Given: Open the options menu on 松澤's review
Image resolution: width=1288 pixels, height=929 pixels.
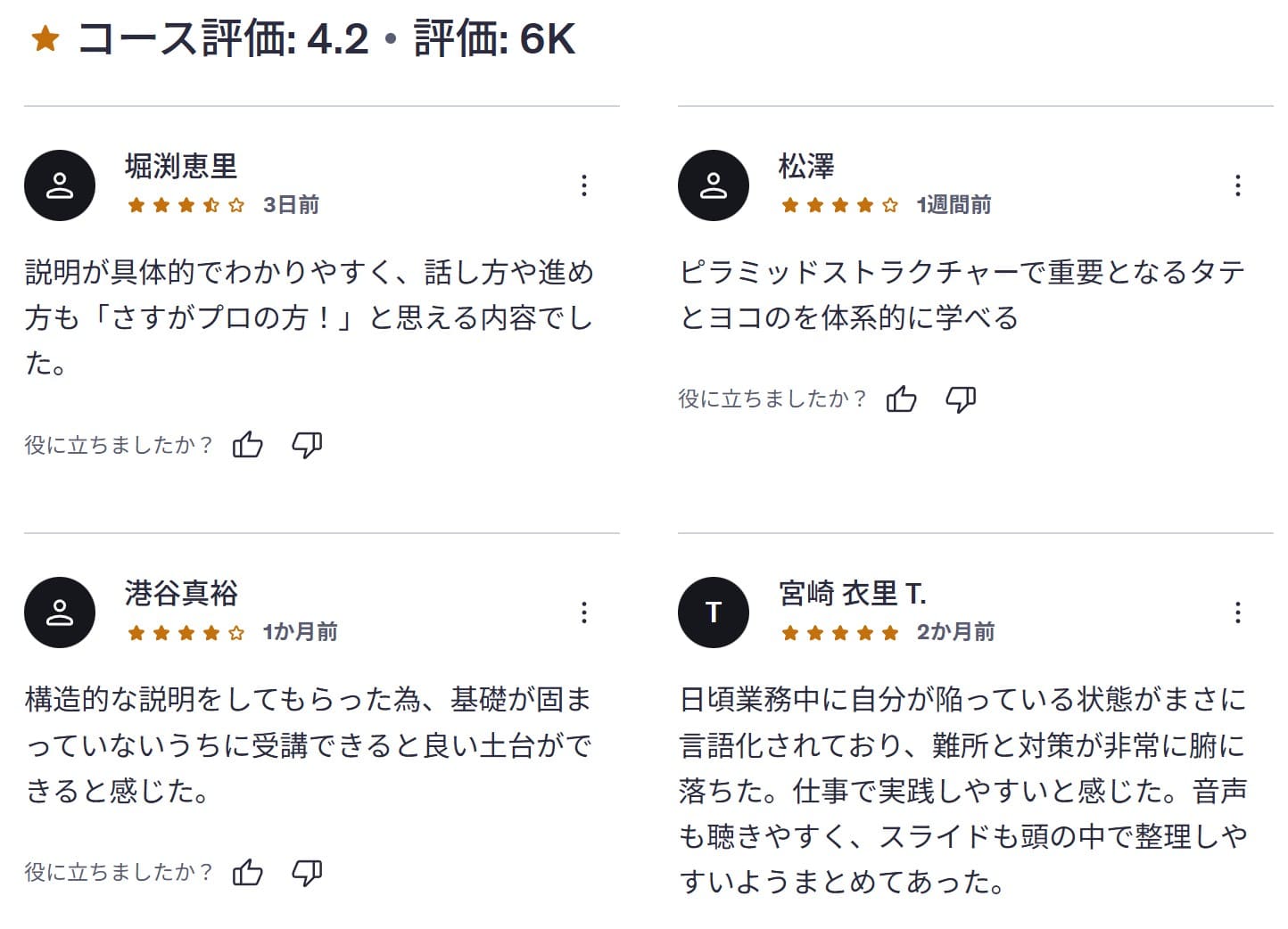Looking at the screenshot, I should point(1238,185).
